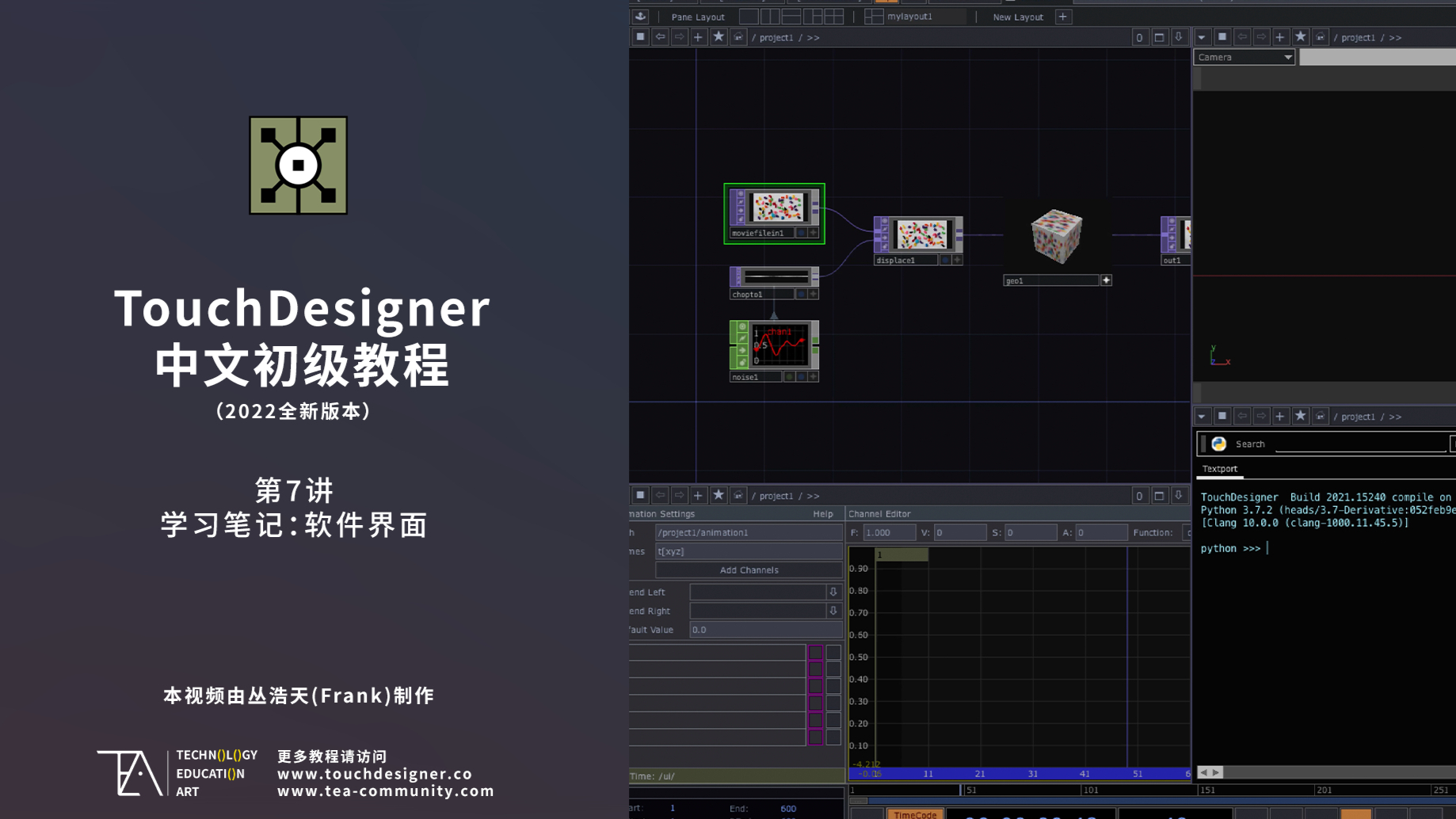Choose the top-bottom split pane layout

coord(791,16)
